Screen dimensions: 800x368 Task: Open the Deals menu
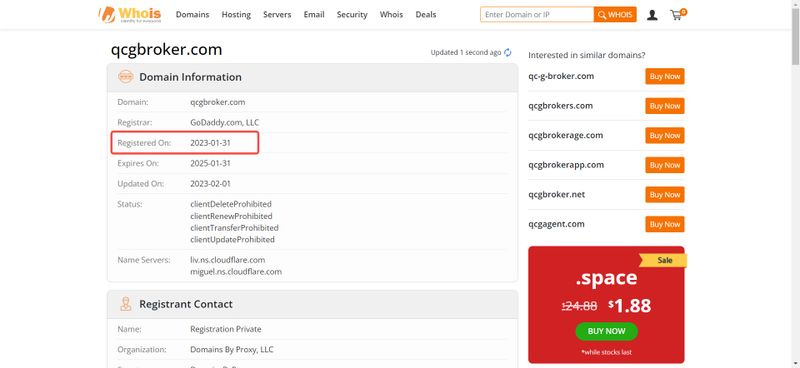[426, 15]
